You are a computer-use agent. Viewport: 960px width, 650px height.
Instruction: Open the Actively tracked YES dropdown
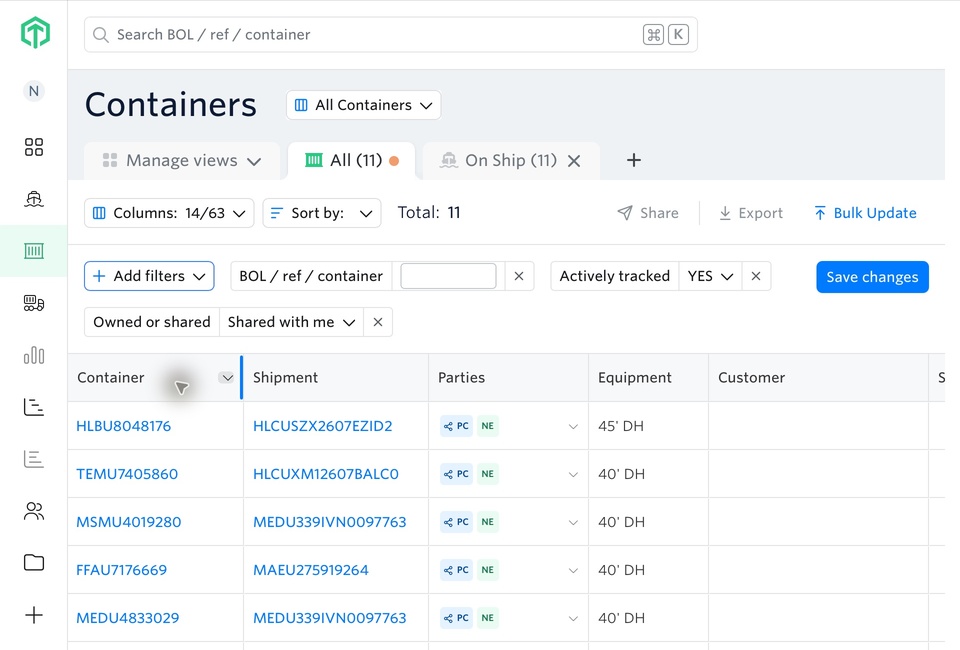pyautogui.click(x=710, y=276)
